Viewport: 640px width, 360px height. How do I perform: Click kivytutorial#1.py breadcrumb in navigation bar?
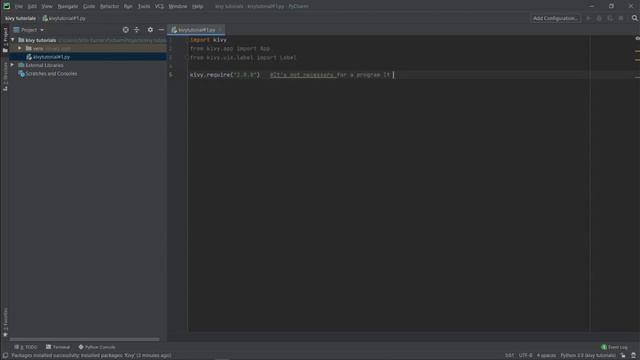coord(64,18)
